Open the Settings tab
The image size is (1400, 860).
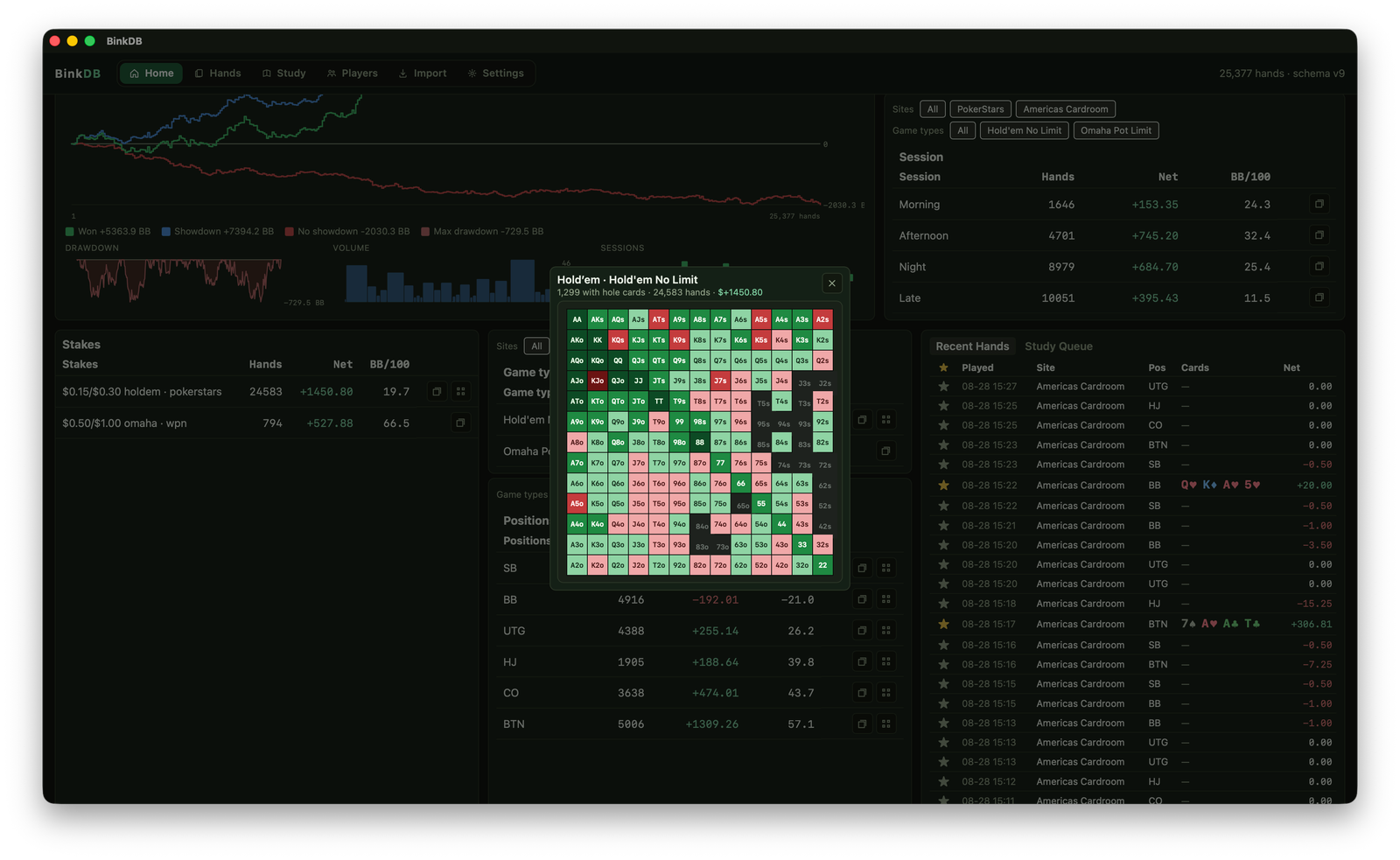(x=496, y=73)
